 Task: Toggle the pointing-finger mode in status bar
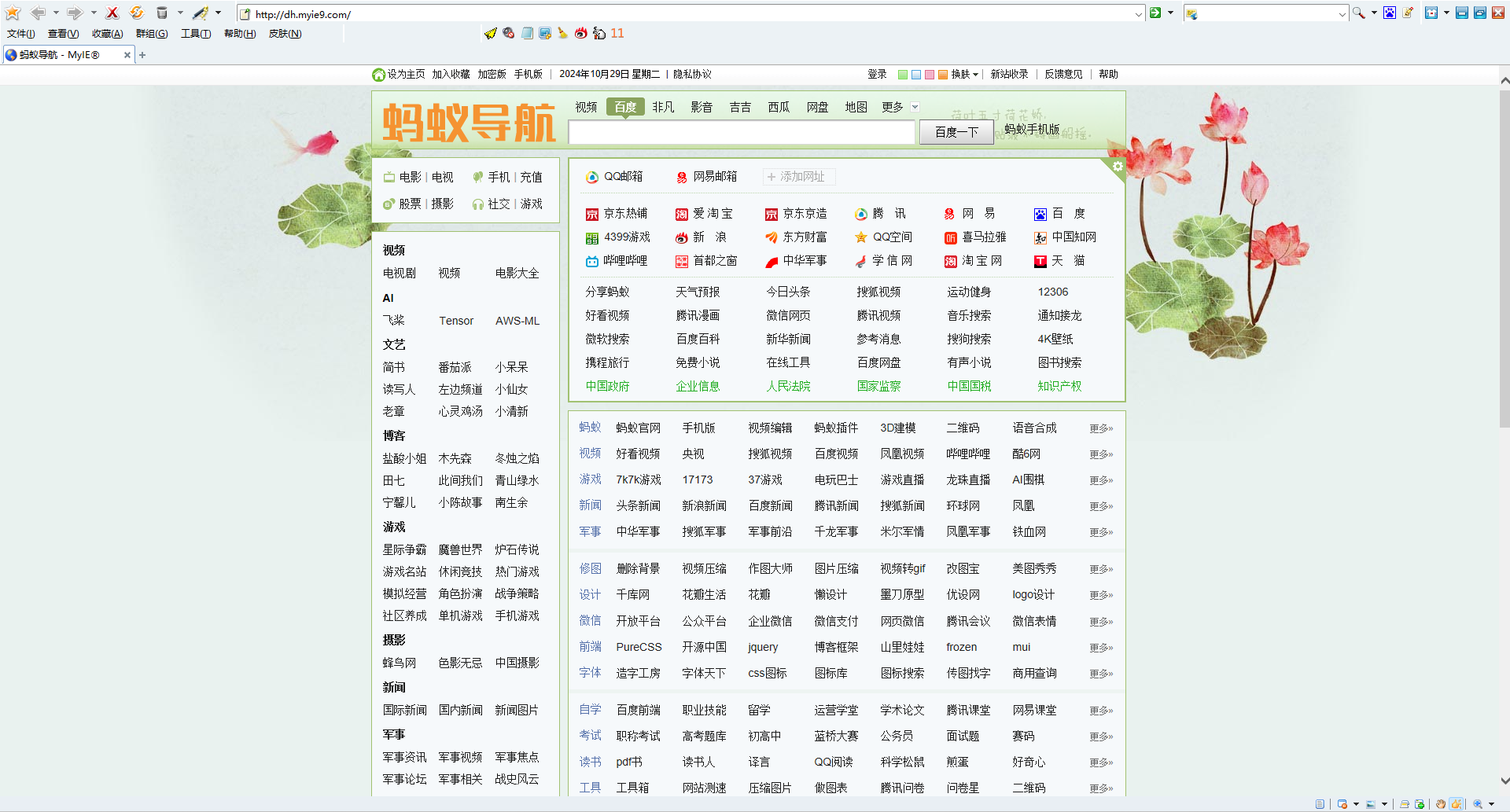pyautogui.click(x=1456, y=804)
